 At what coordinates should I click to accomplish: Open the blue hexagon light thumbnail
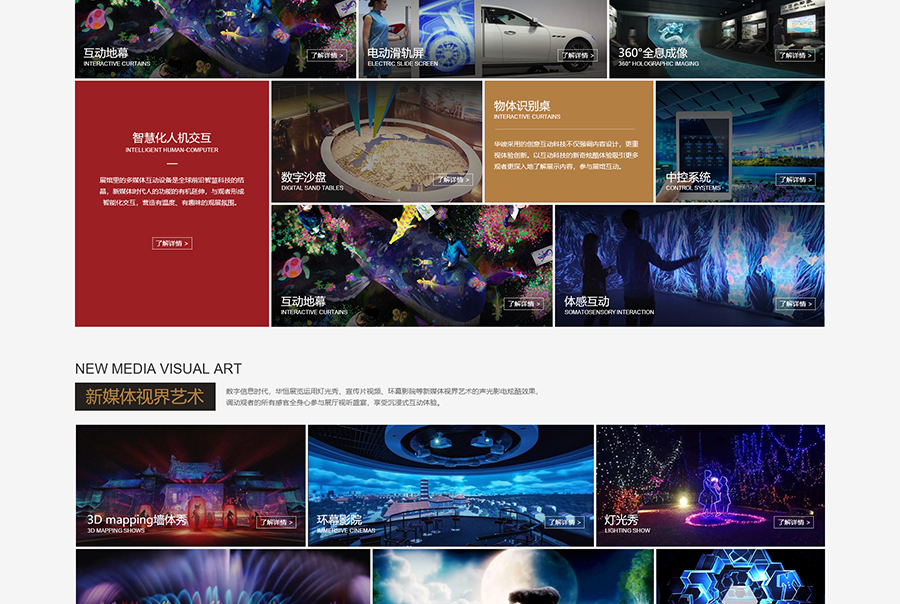click(740, 577)
